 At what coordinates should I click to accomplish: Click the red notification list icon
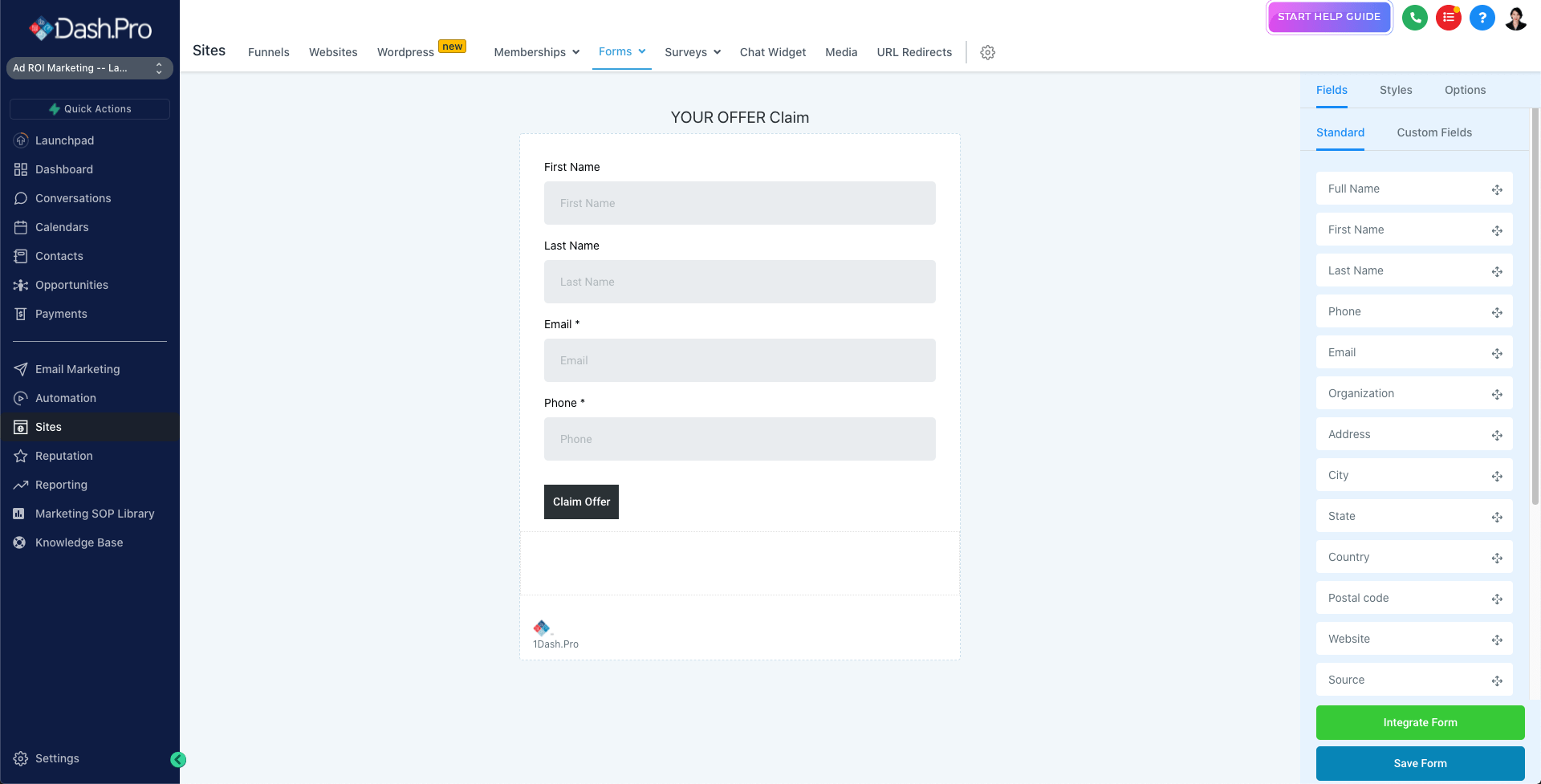pyautogui.click(x=1449, y=17)
